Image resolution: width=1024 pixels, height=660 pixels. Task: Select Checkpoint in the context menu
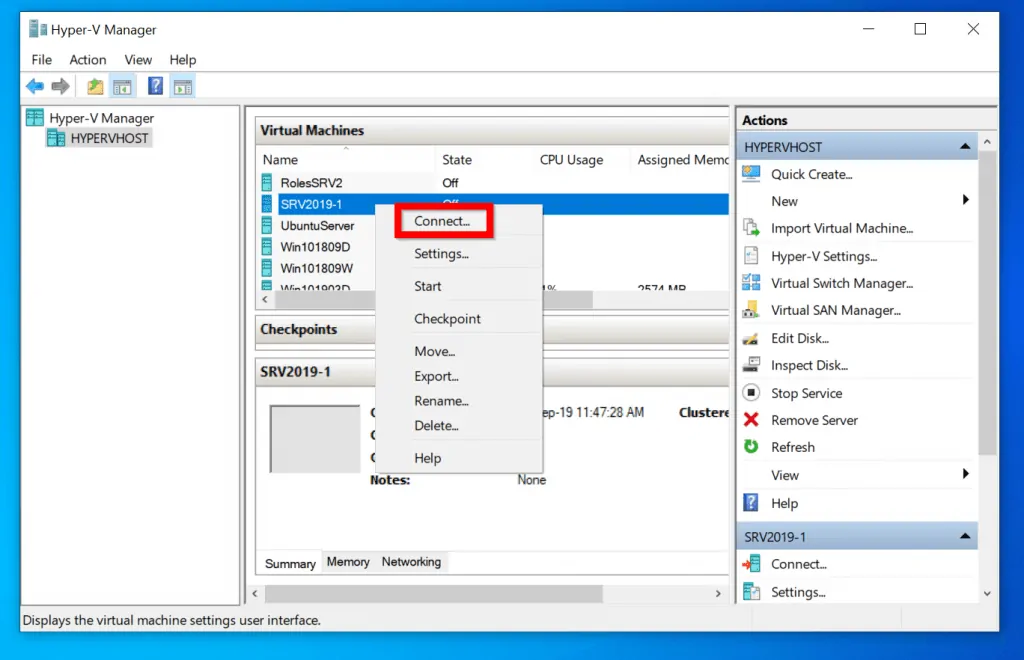click(x=447, y=319)
